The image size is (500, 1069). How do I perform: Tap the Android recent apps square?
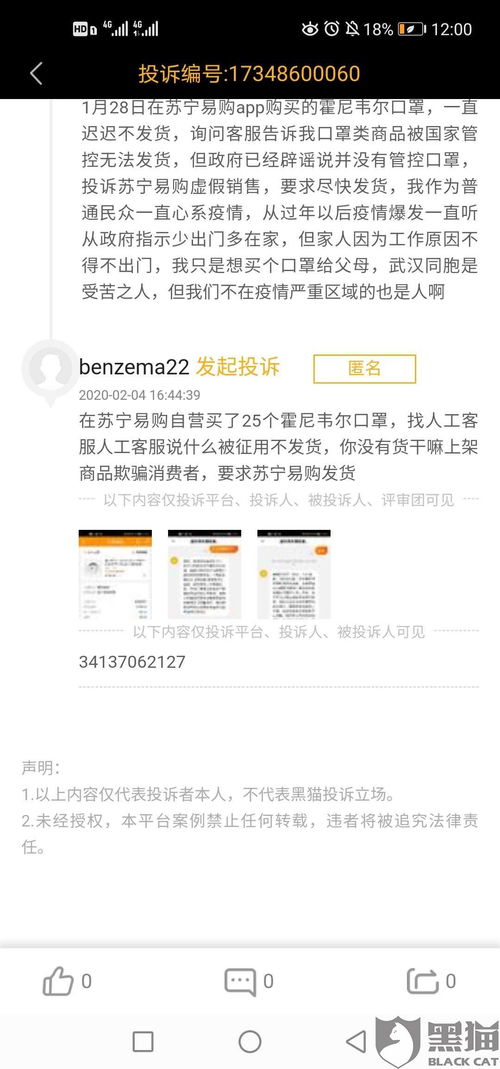(143, 1042)
